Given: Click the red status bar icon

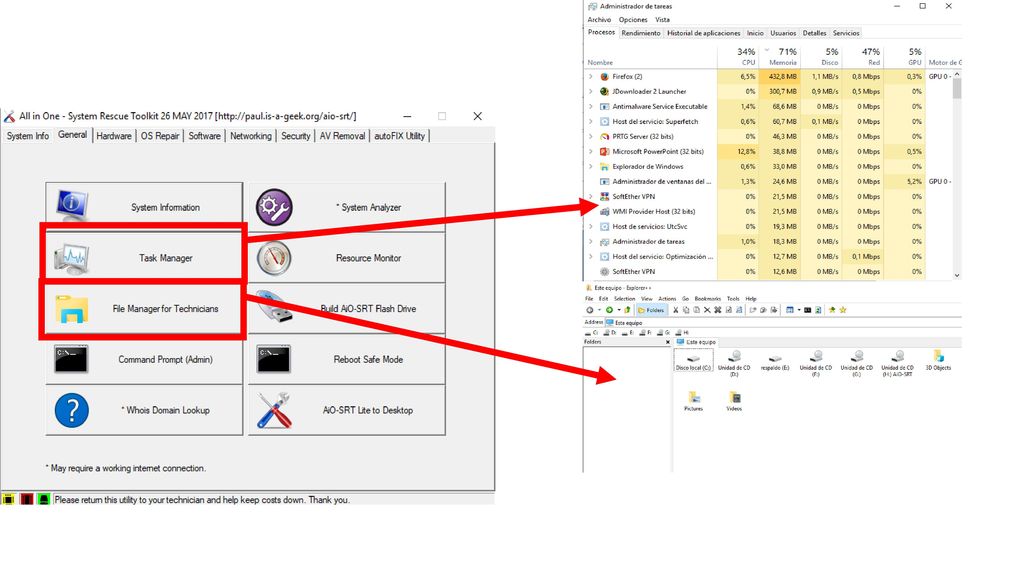Looking at the screenshot, I should pyautogui.click(x=26, y=499).
